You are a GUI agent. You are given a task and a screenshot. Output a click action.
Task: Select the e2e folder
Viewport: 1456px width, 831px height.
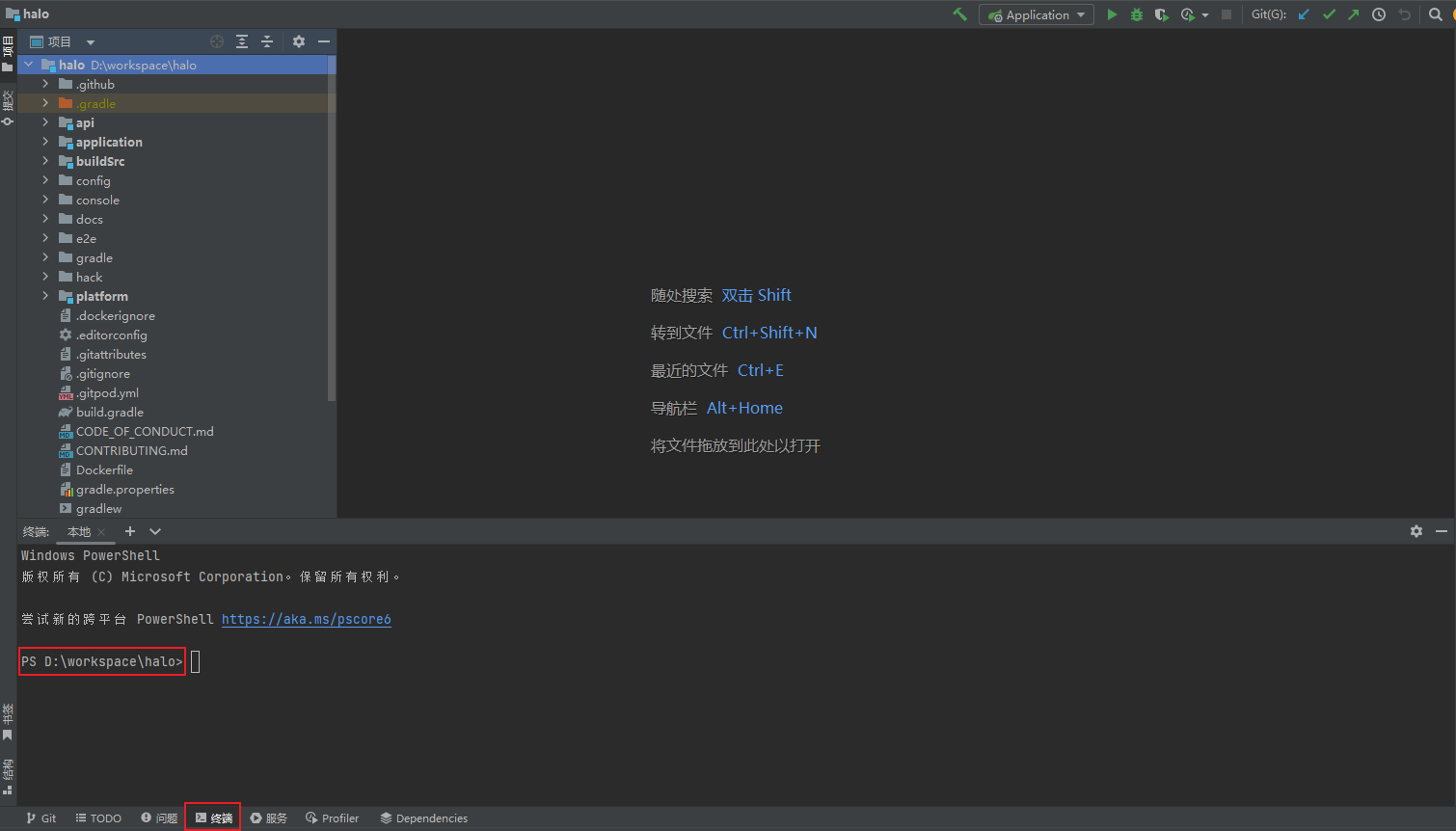(x=86, y=238)
